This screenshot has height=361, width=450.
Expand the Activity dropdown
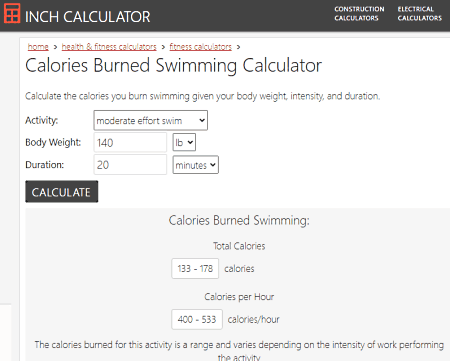coord(151,120)
